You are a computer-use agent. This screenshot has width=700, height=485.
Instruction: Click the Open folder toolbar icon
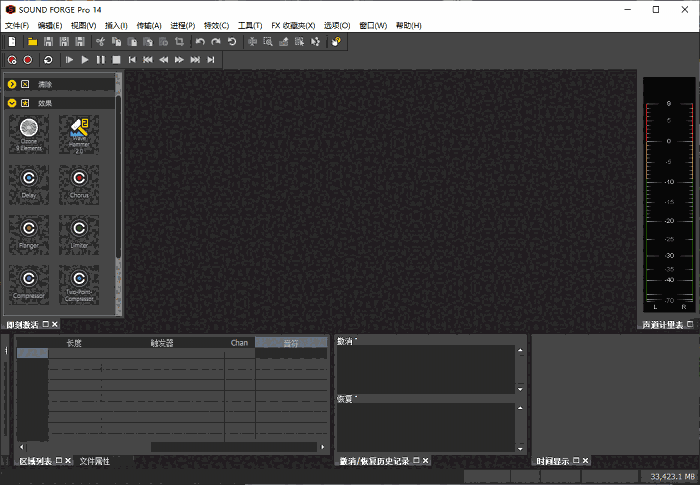[32, 42]
